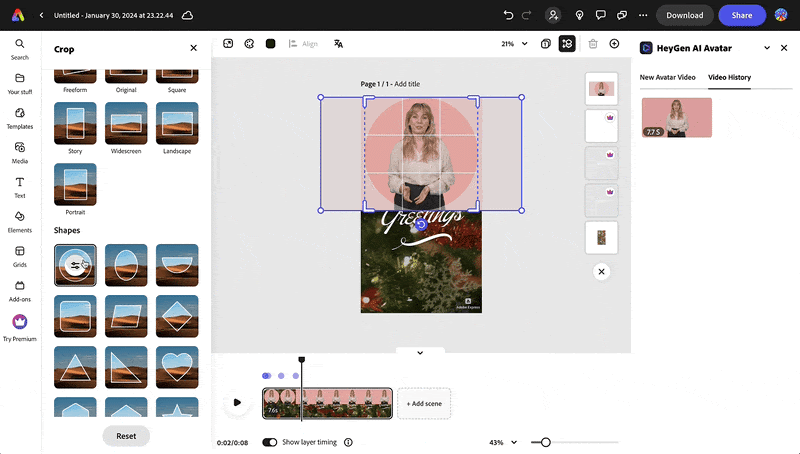Open the Templates panel
The image size is (800, 454).
(19, 119)
